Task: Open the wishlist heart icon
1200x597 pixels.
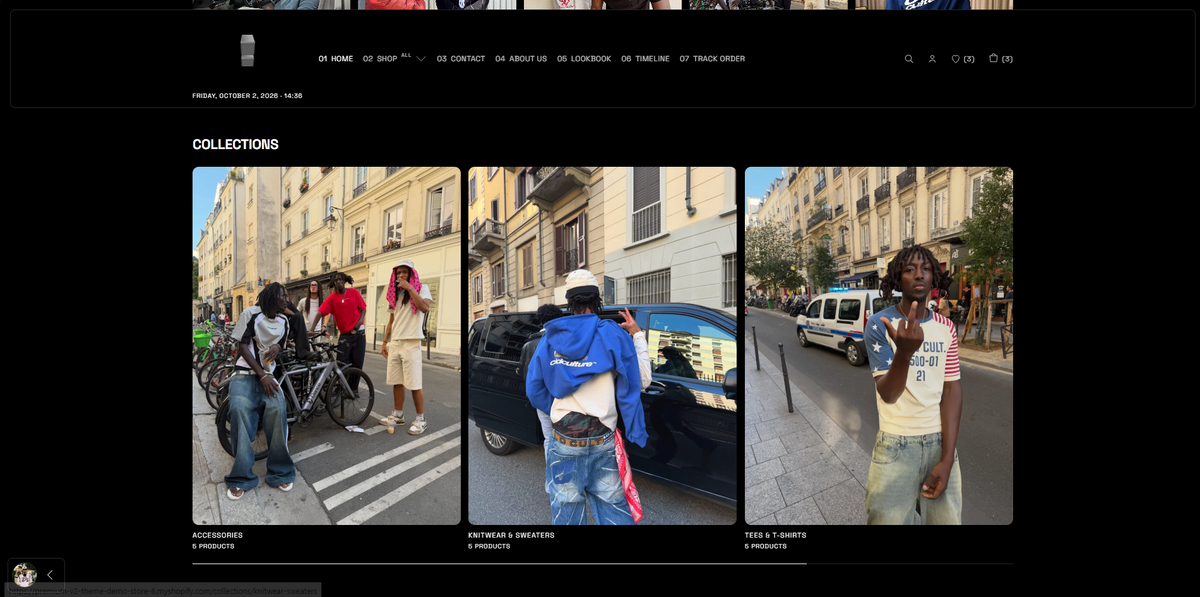Action: pos(956,59)
